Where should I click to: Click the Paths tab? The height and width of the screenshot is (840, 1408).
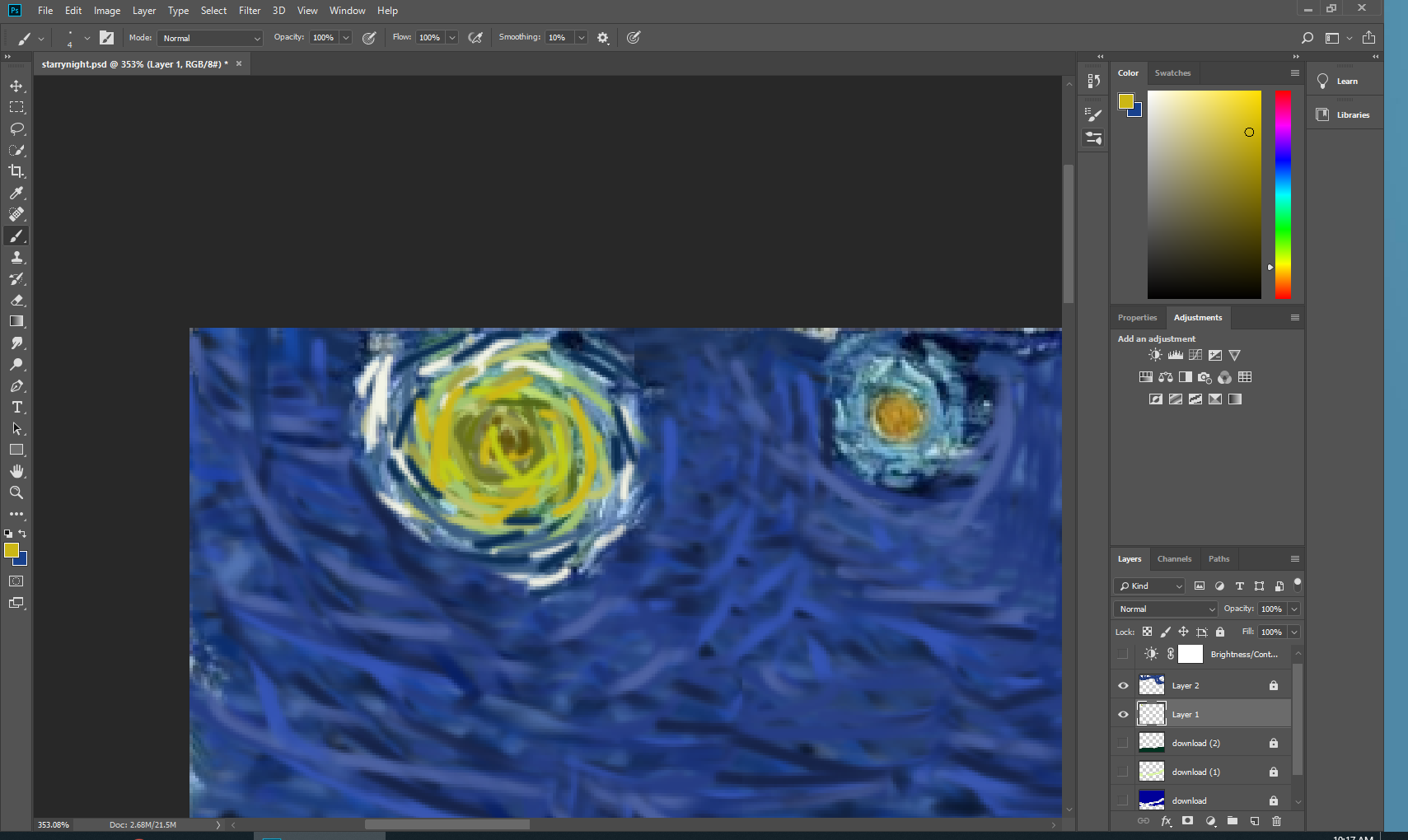point(1219,559)
